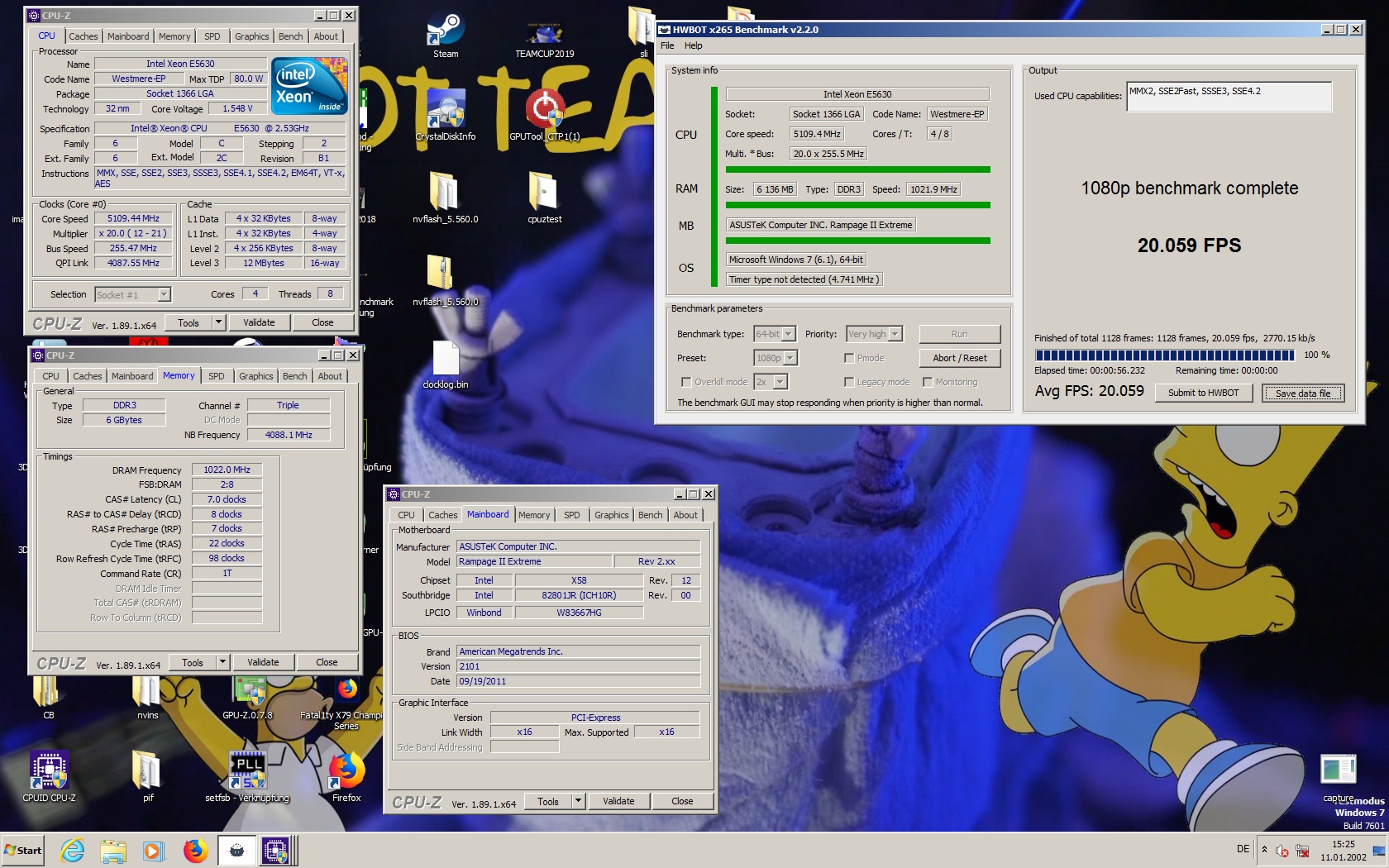
Task: Select the docklog.bin file icon
Action: click(x=445, y=365)
